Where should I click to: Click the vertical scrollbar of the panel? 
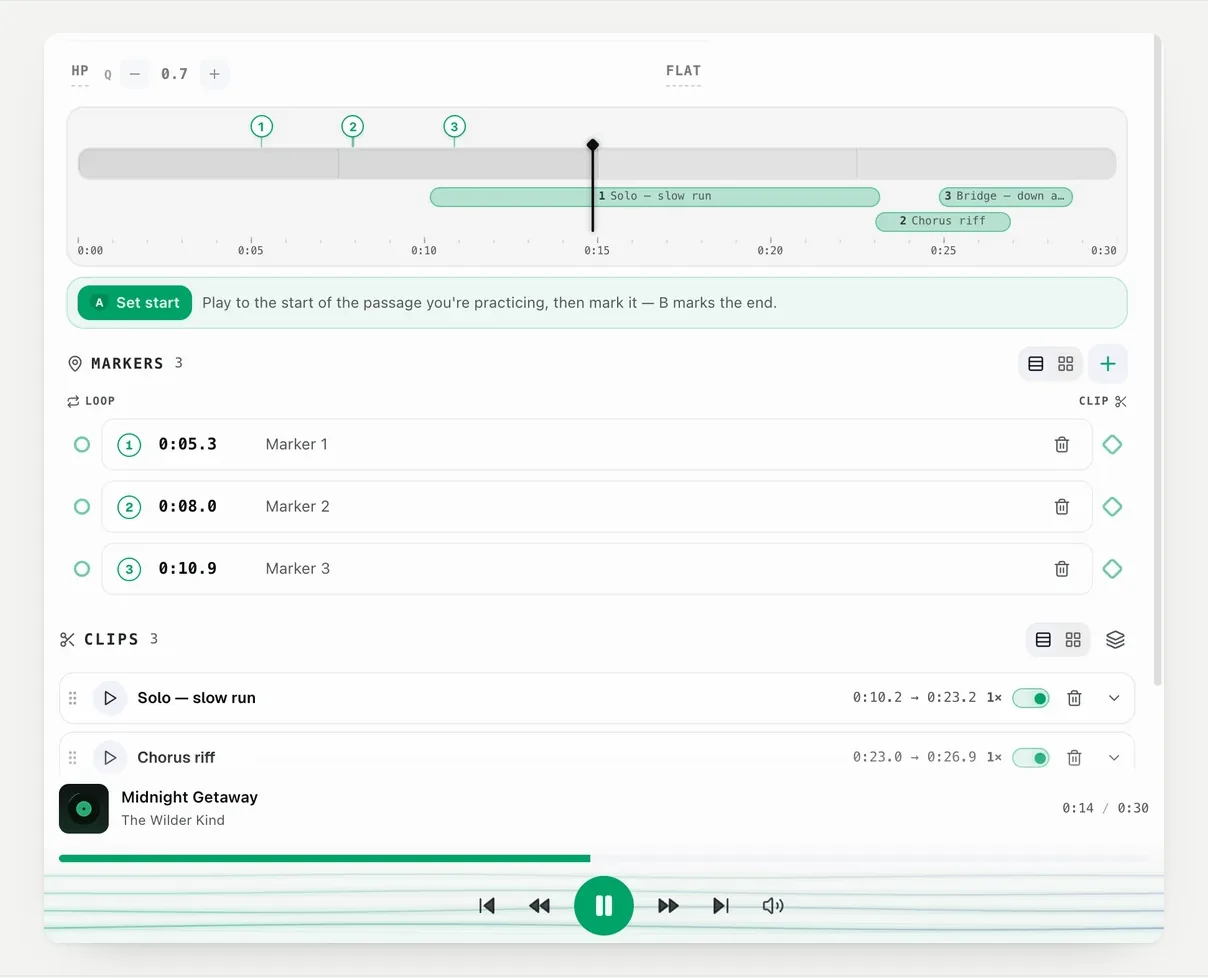click(1158, 360)
